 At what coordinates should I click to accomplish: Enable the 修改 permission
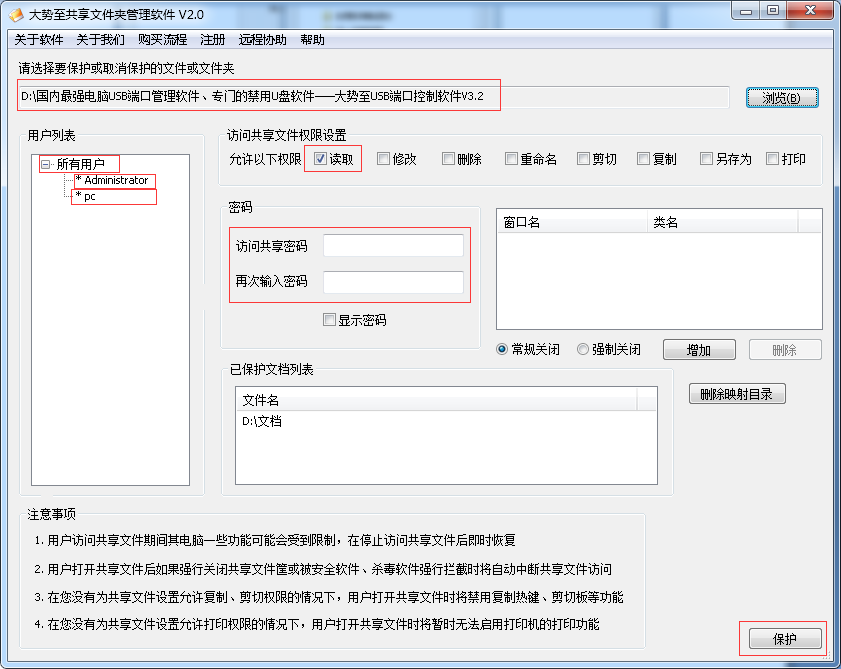click(x=384, y=159)
